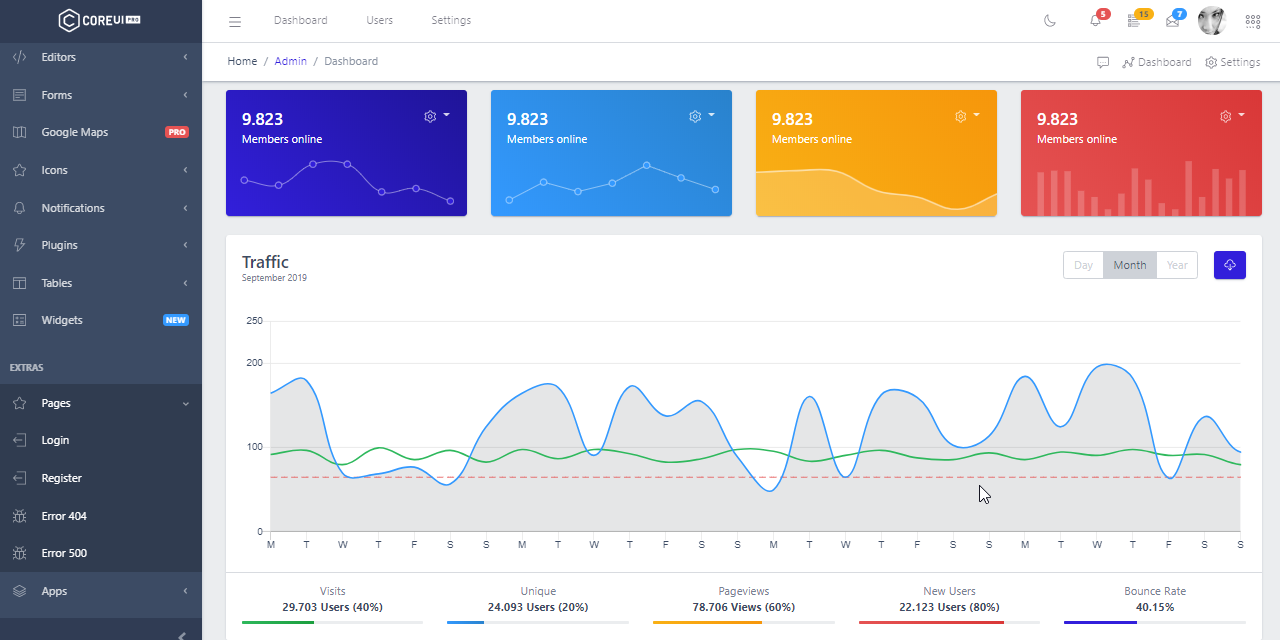
Task: Click the Google Maps PRO badge
Action: [177, 132]
